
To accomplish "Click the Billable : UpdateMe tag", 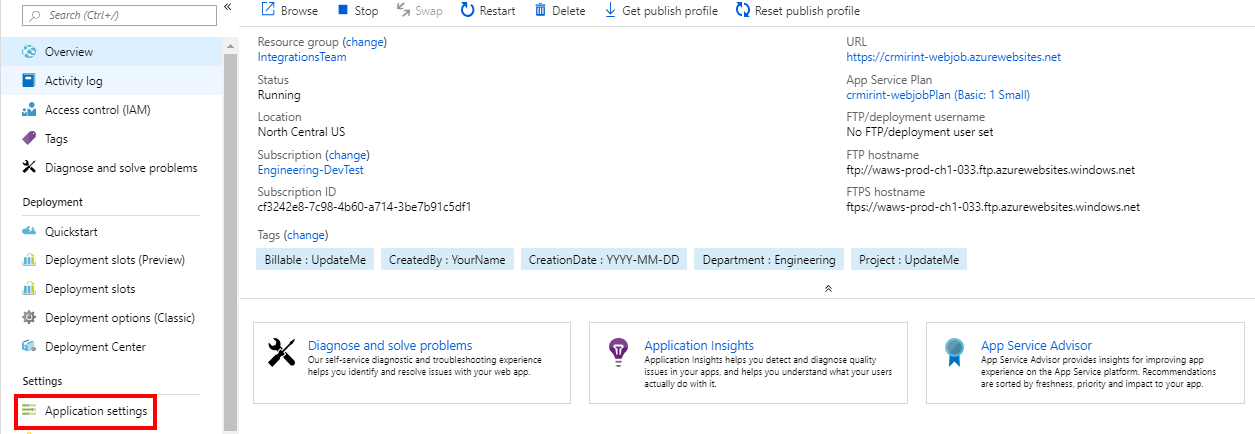I will [315, 260].
